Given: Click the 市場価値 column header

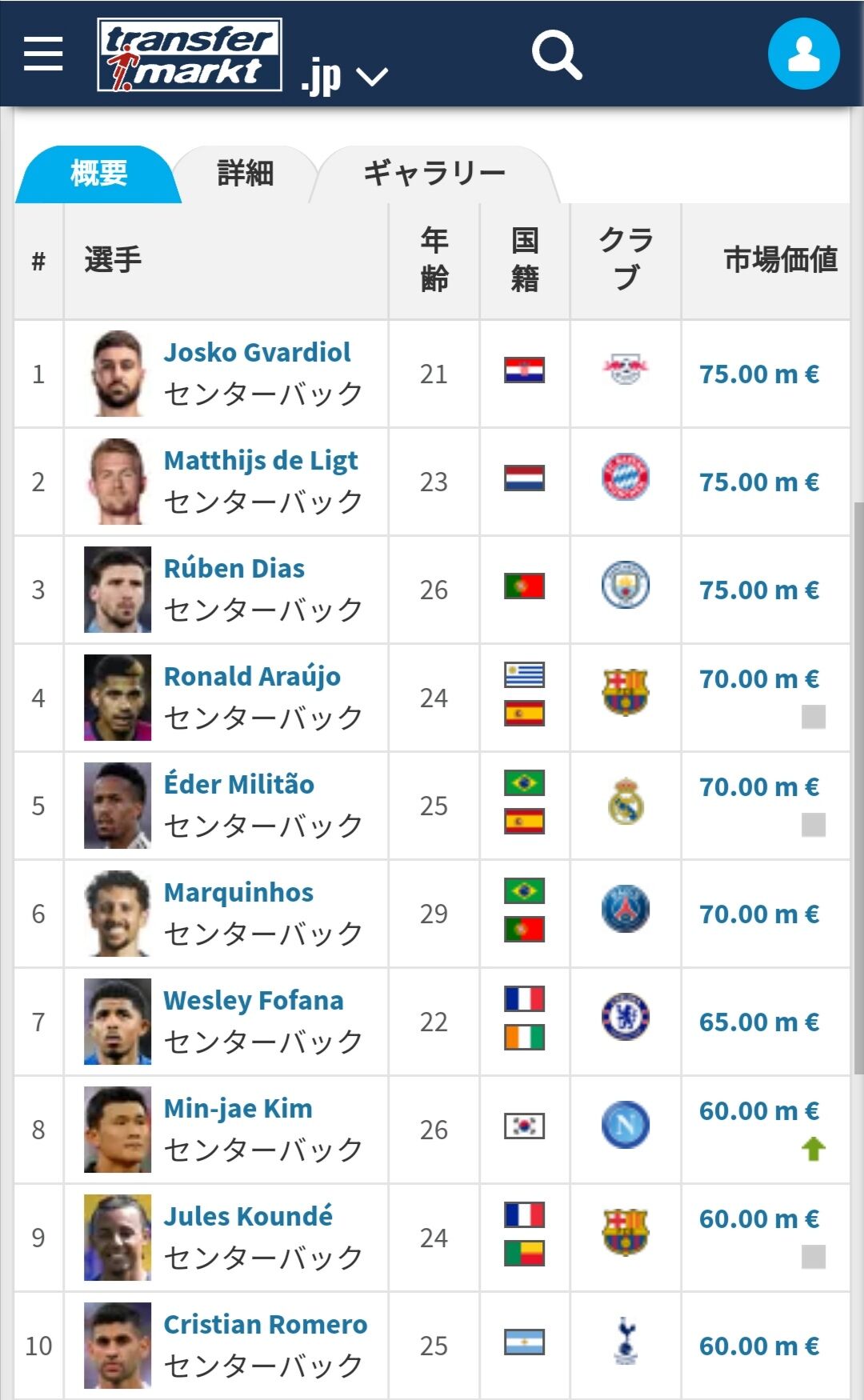Looking at the screenshot, I should [781, 259].
